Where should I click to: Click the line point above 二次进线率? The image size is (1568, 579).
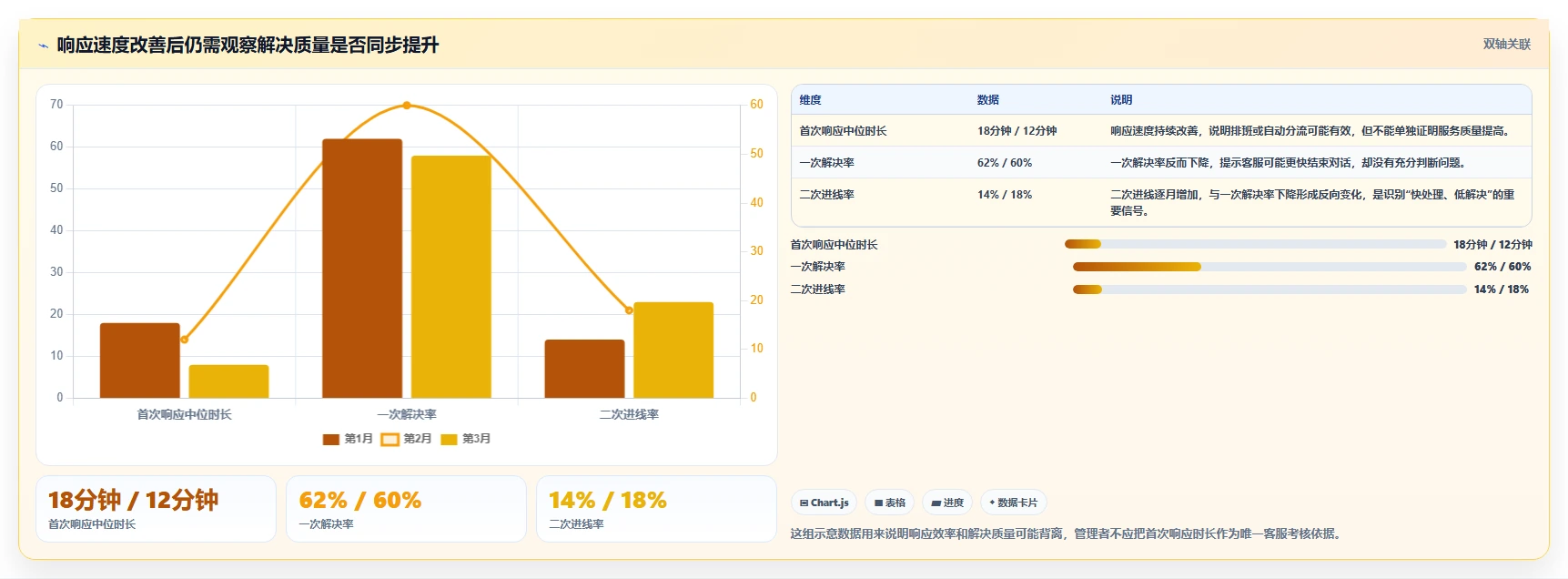click(x=629, y=310)
